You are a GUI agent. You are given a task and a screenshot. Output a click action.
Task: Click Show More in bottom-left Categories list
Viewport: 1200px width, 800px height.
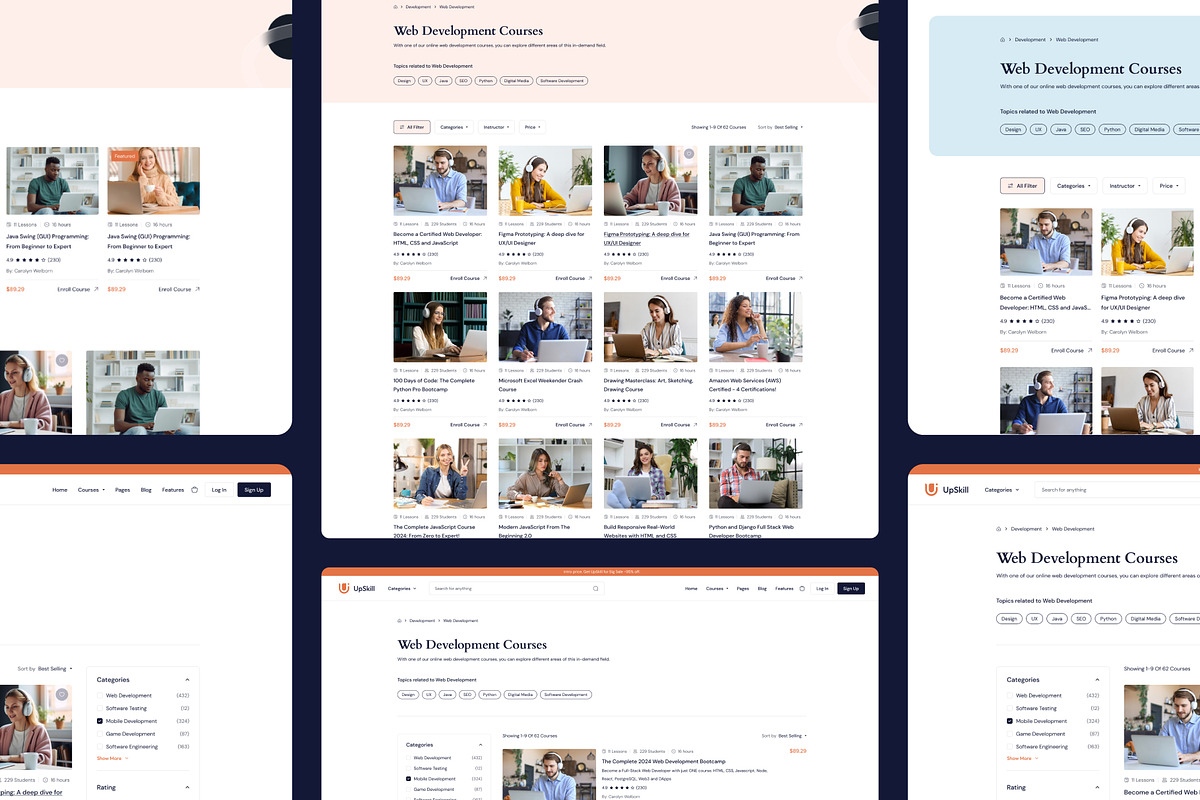[112, 759]
